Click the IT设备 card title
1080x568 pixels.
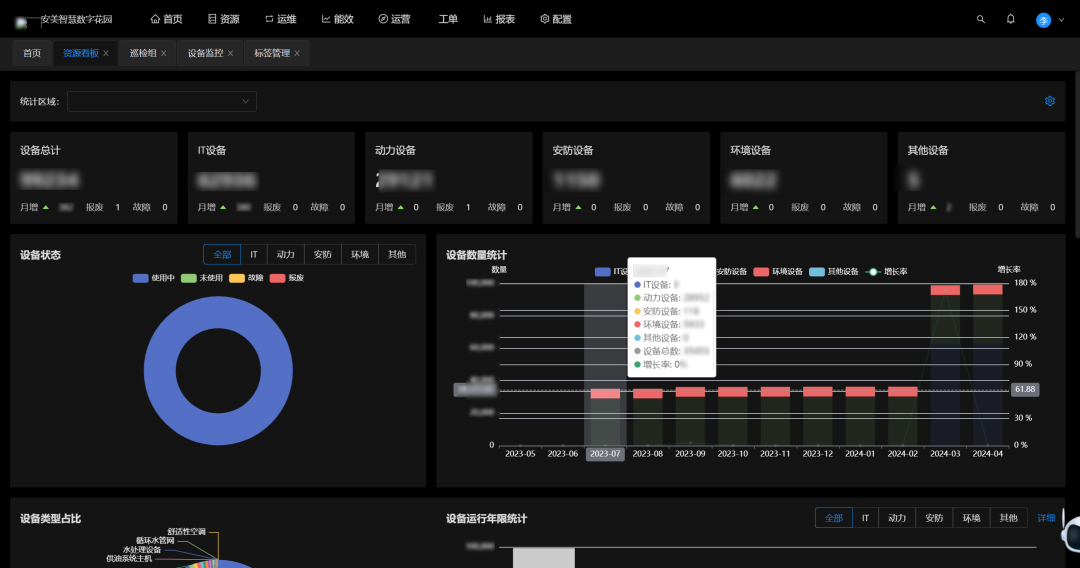211,150
